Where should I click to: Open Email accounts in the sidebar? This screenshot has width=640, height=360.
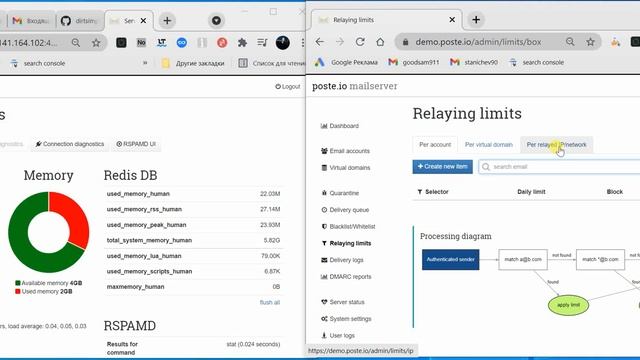pyautogui.click(x=345, y=151)
